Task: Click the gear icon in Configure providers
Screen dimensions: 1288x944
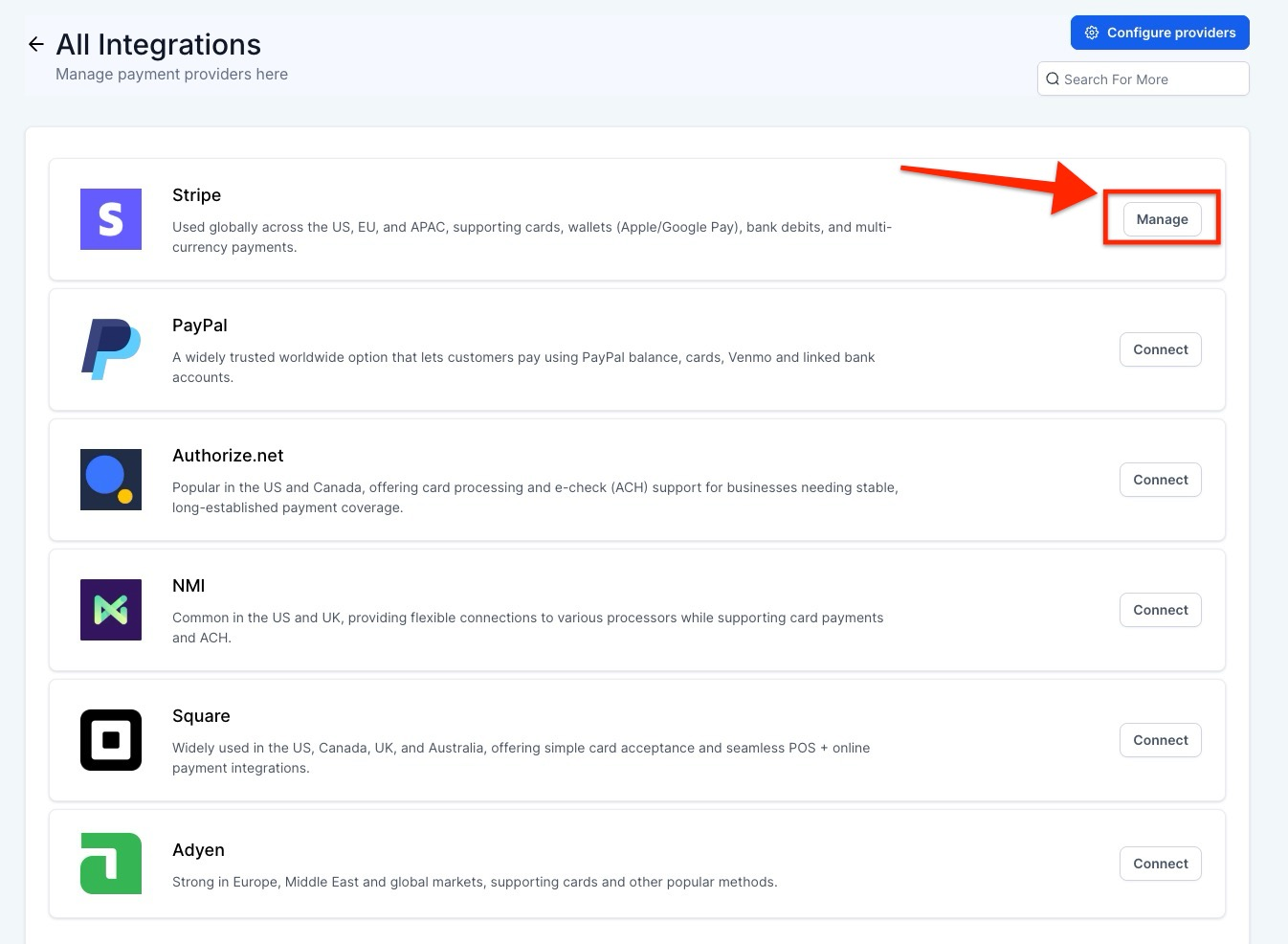Action: pos(1092,33)
